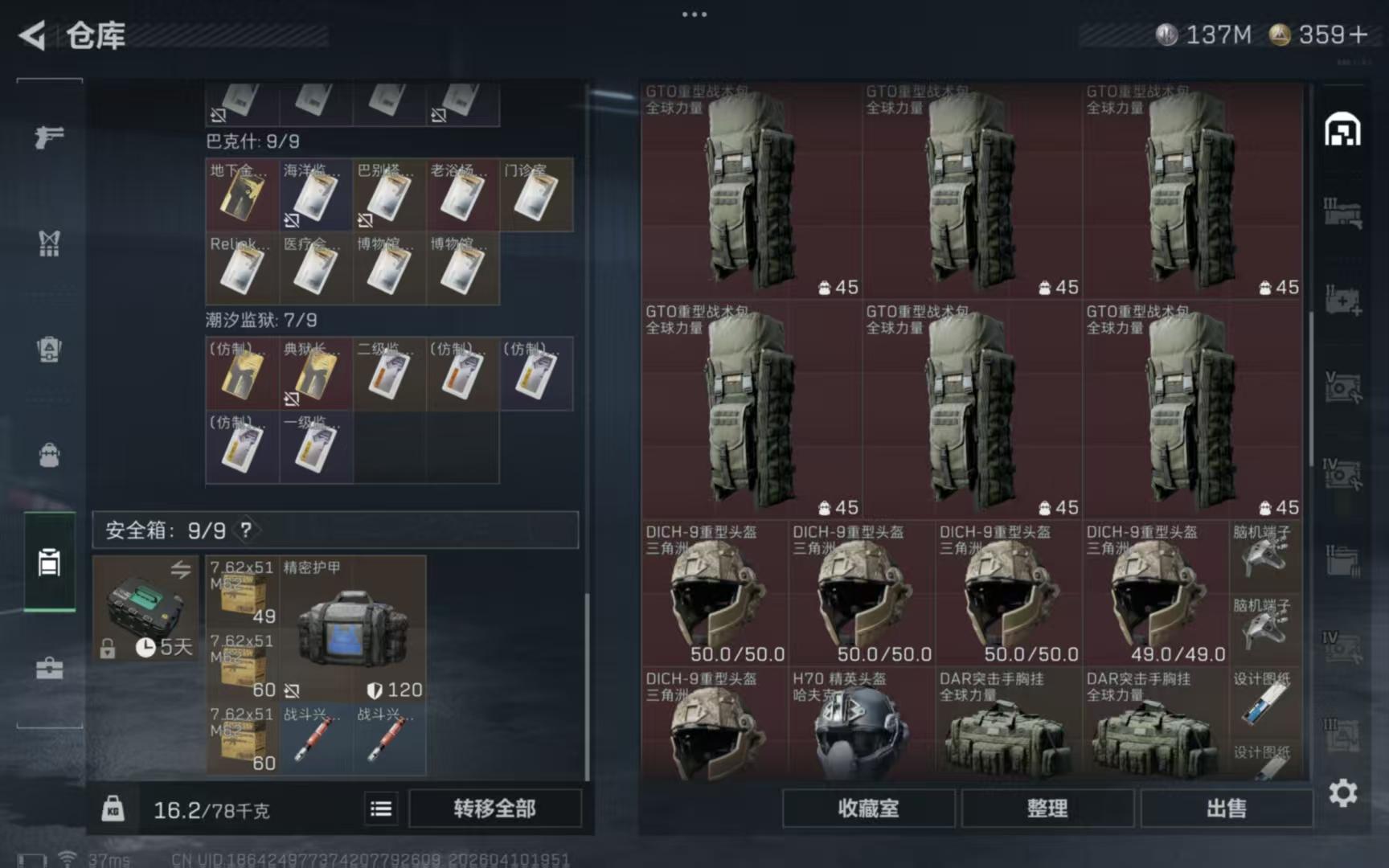
Task: Tap the swap arrows on the safe box
Action: (180, 570)
